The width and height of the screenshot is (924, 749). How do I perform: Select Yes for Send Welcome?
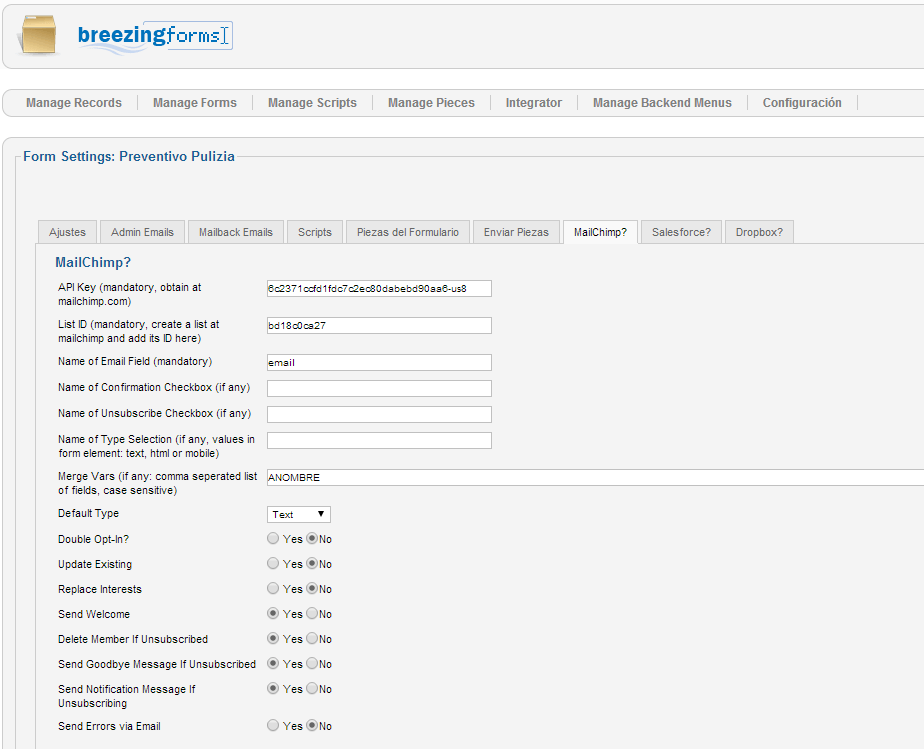pyautogui.click(x=273, y=613)
